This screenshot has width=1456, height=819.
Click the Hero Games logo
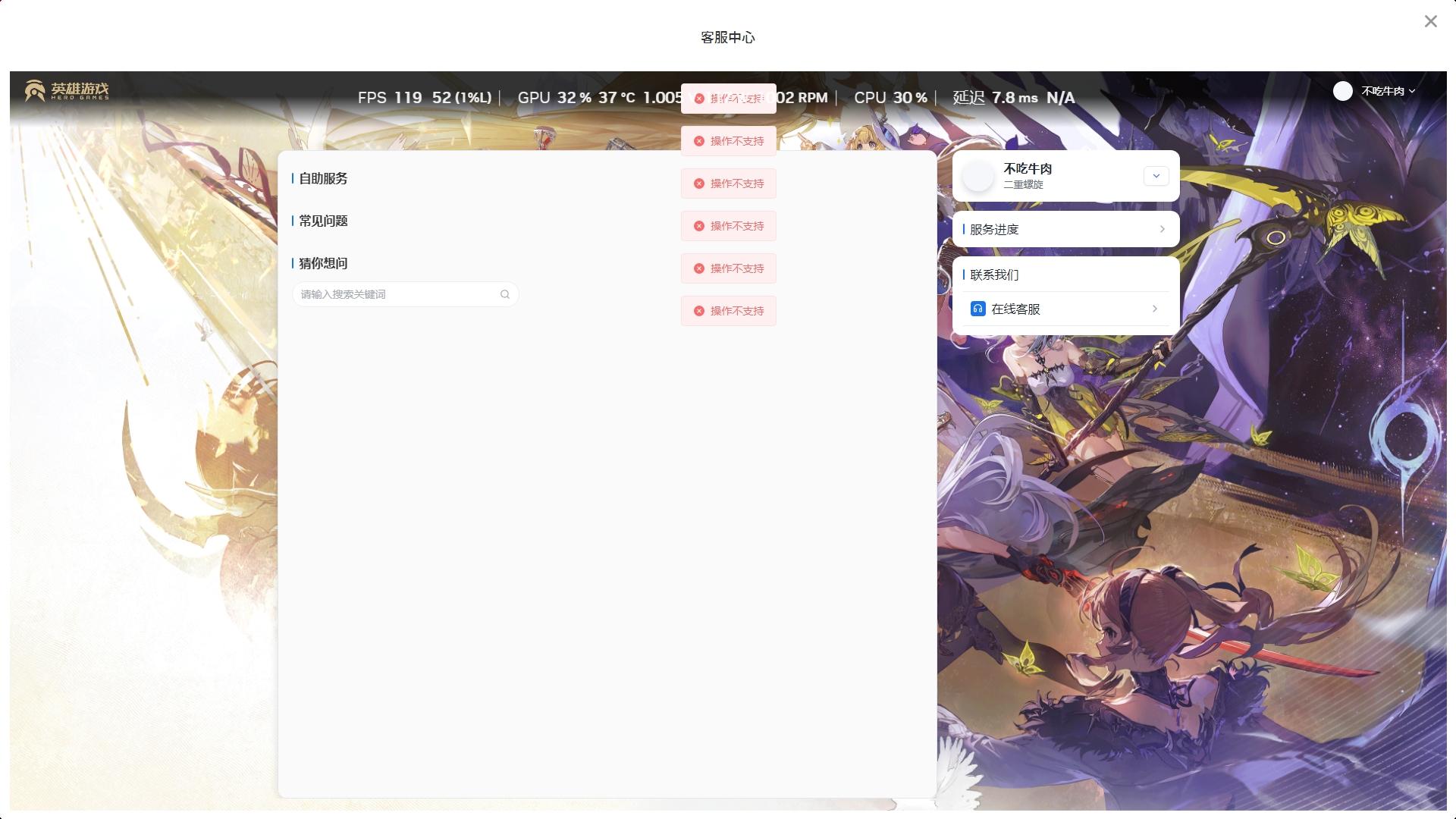click(67, 90)
